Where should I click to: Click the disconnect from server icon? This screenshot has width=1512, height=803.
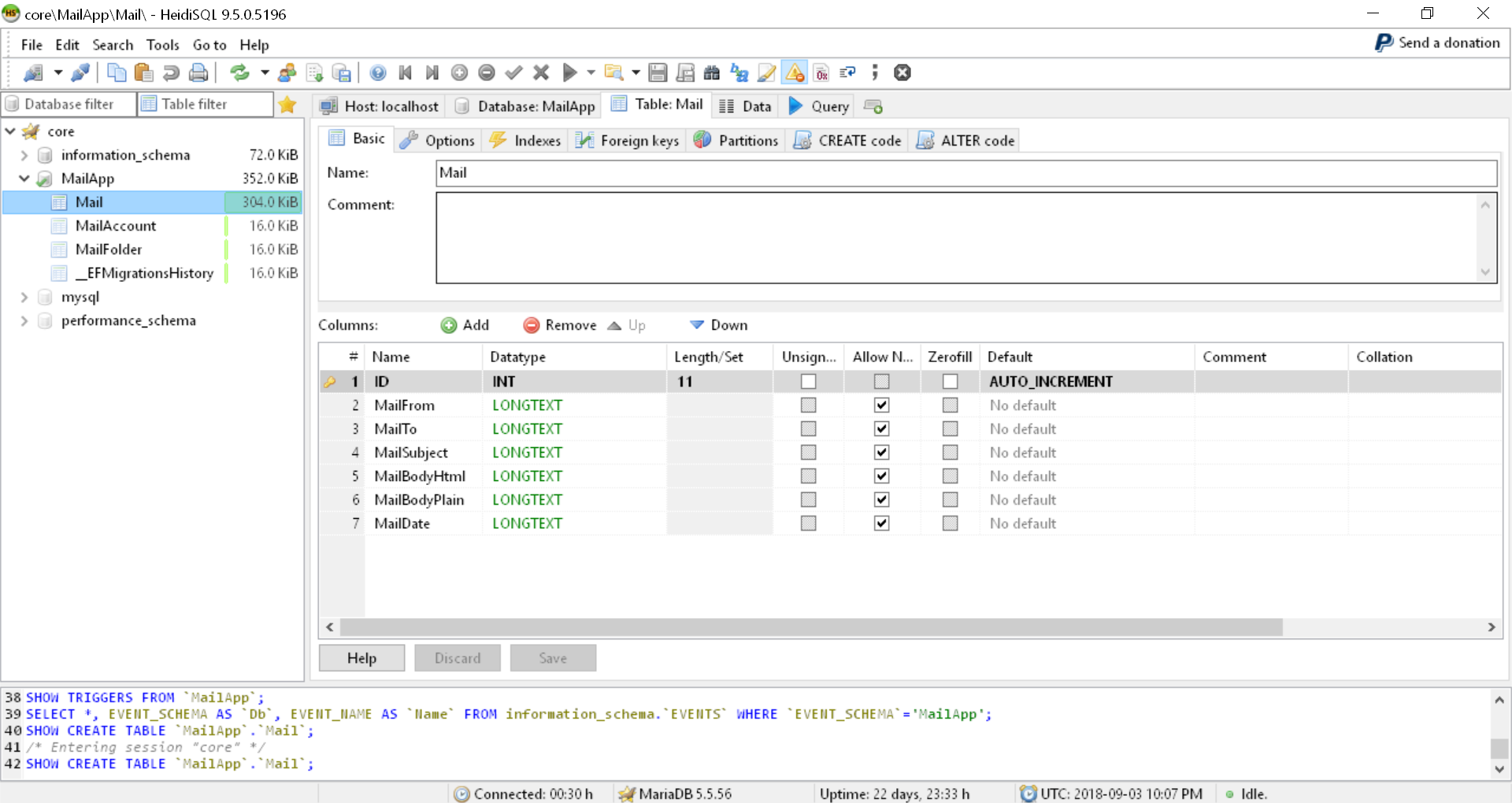[80, 73]
